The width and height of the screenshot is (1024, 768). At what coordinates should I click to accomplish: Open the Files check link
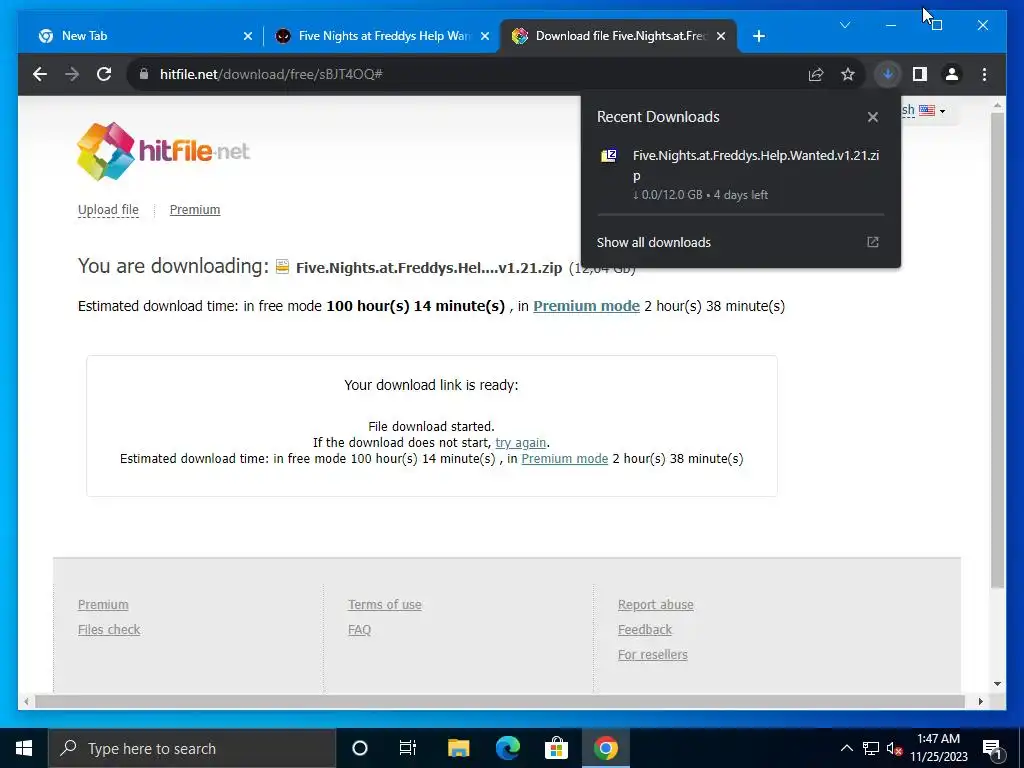click(109, 630)
